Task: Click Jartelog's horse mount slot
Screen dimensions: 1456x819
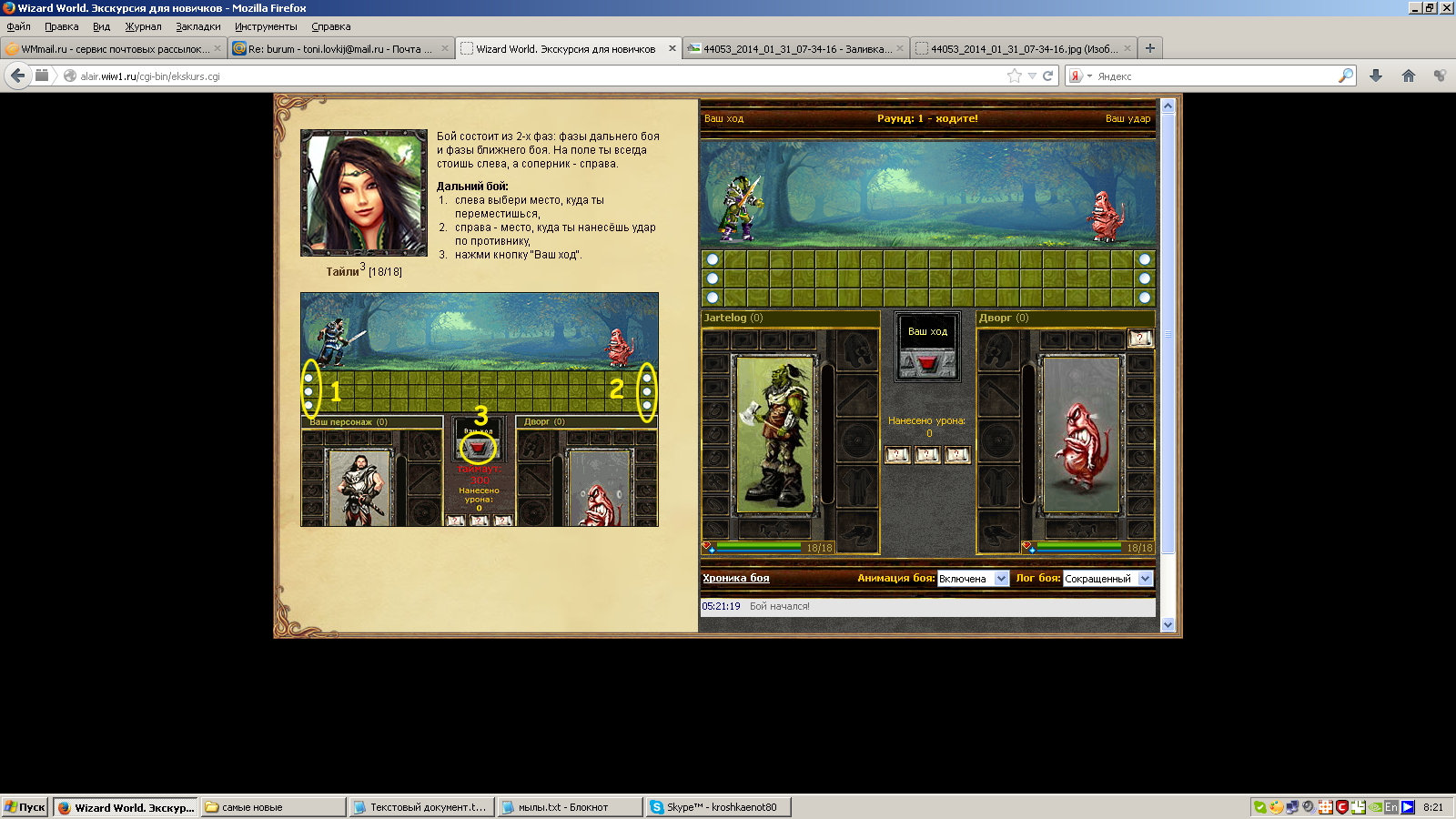Action: pos(774,530)
